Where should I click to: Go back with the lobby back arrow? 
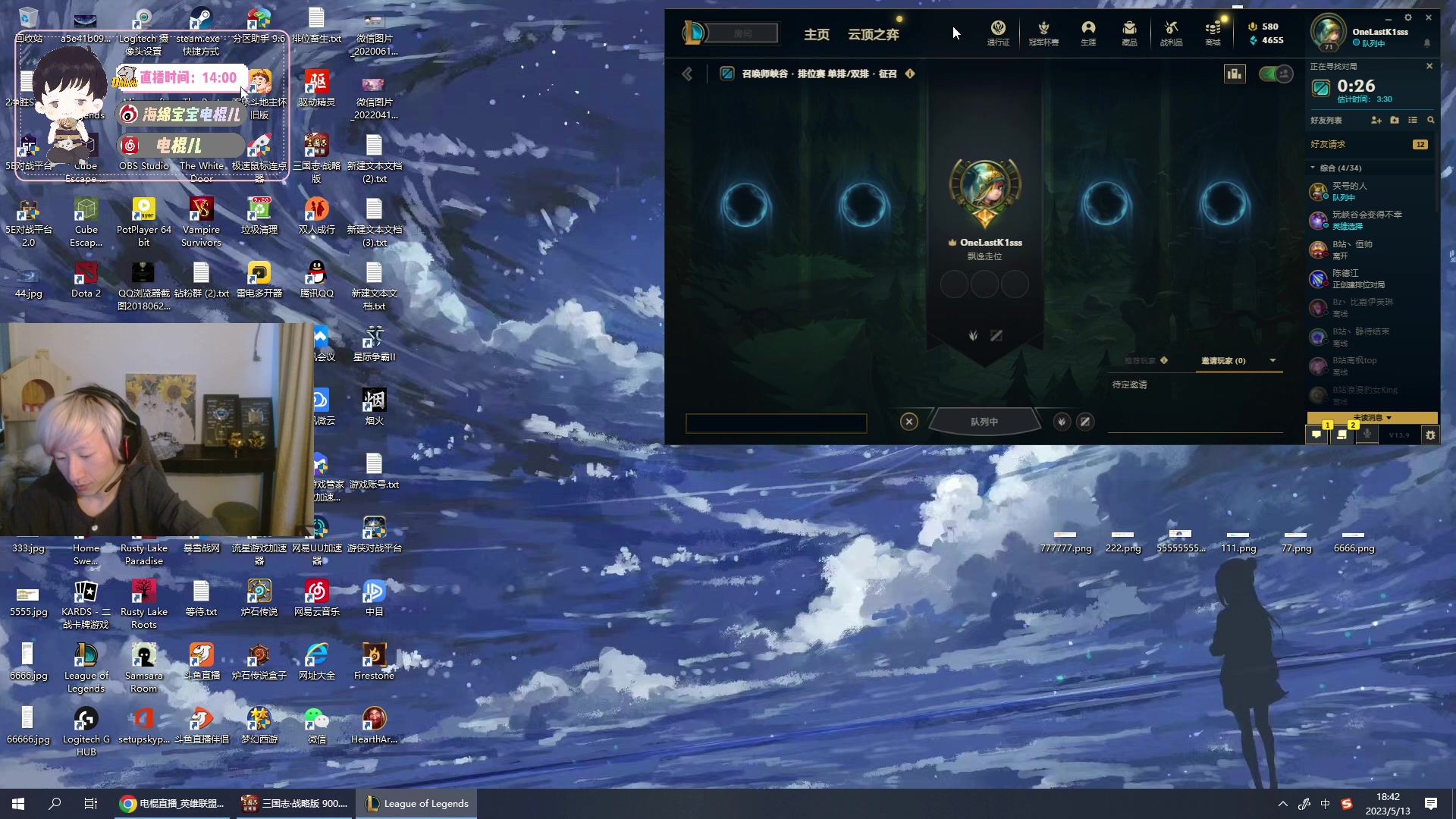pyautogui.click(x=687, y=74)
